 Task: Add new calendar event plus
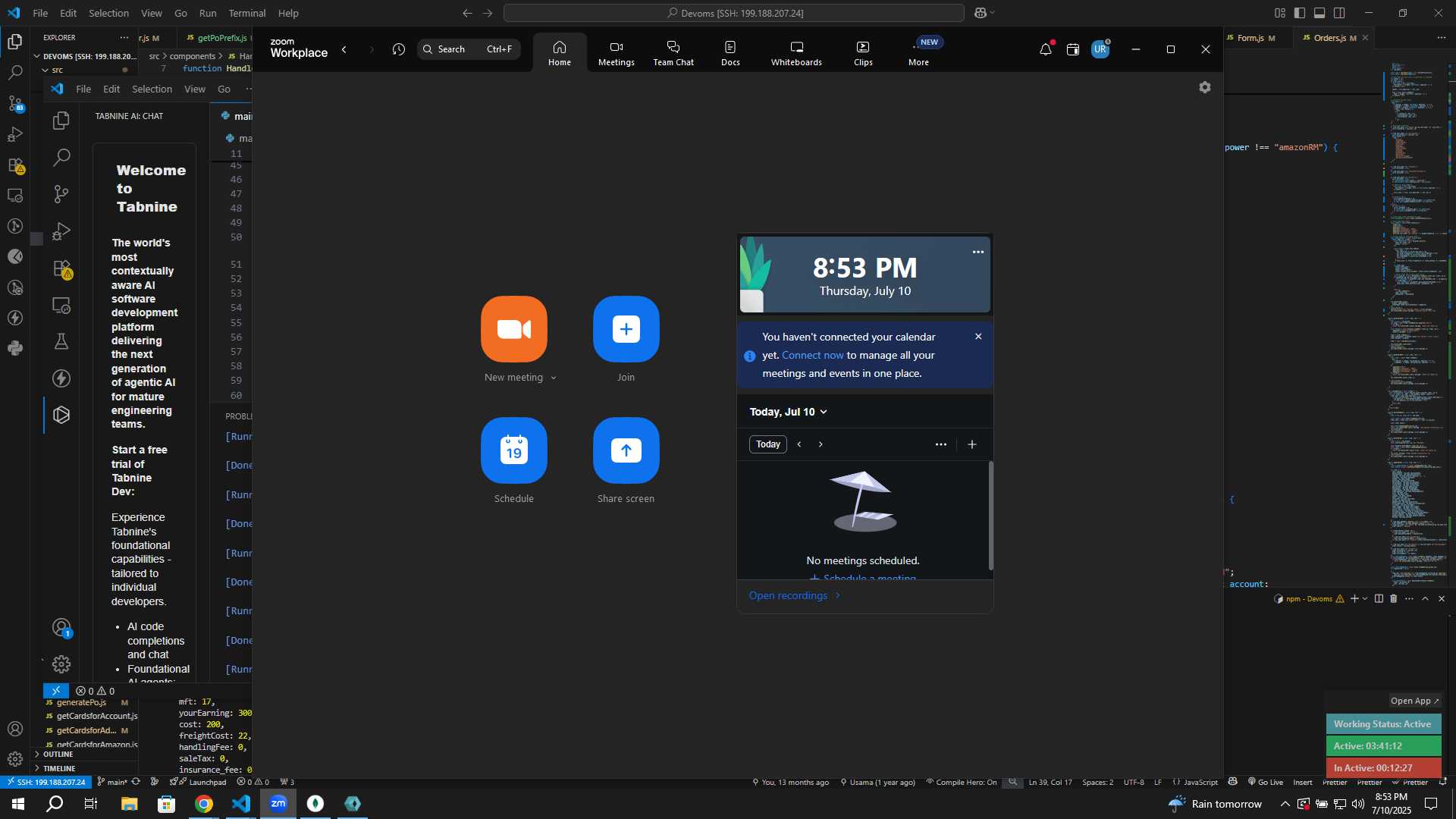click(x=972, y=444)
